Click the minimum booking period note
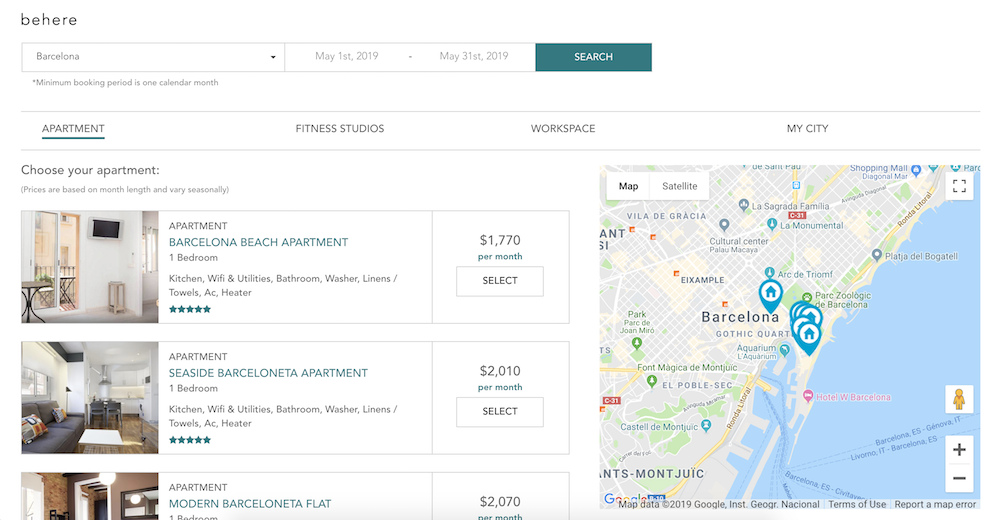1000x520 pixels. tap(125, 82)
